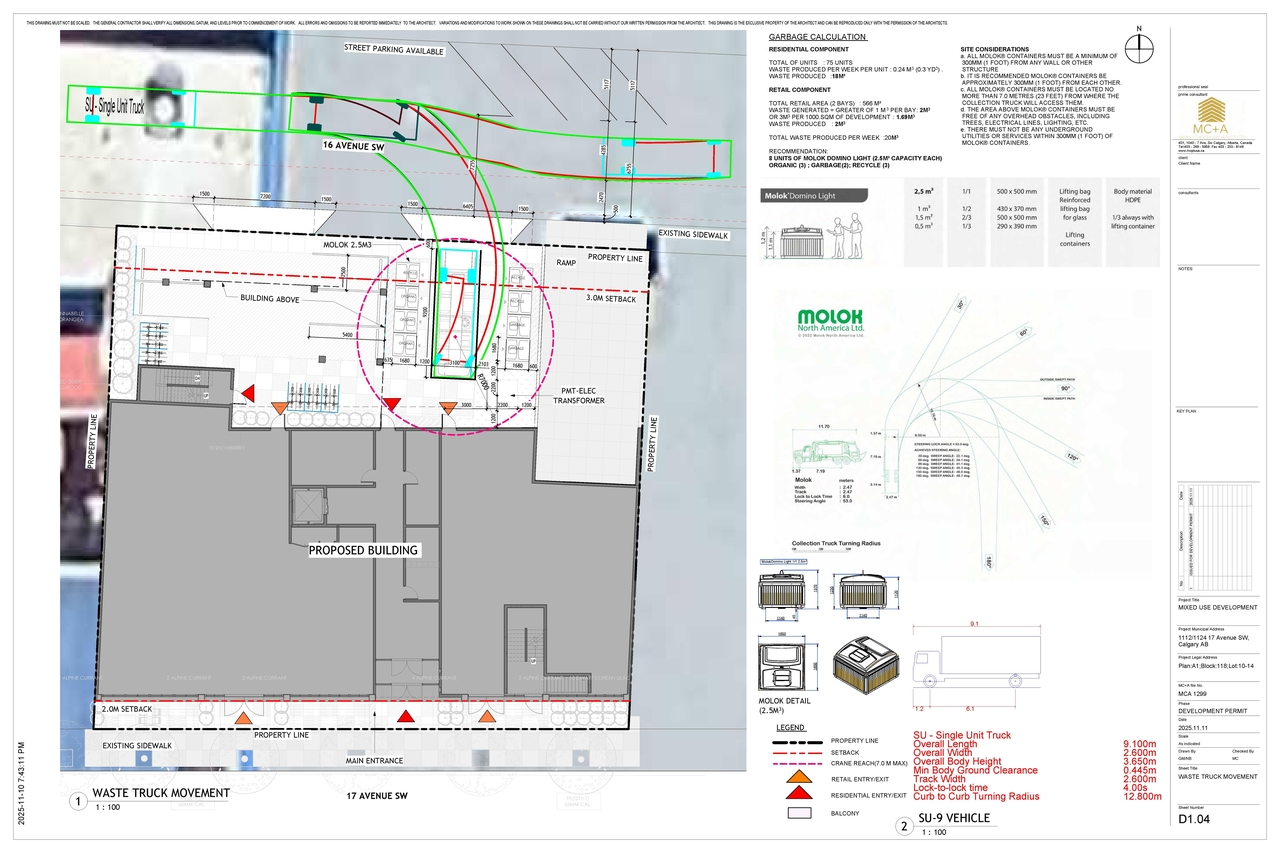The width and height of the screenshot is (1280, 853).
Task: Click the Body material HDPE cell
Action: [1133, 195]
